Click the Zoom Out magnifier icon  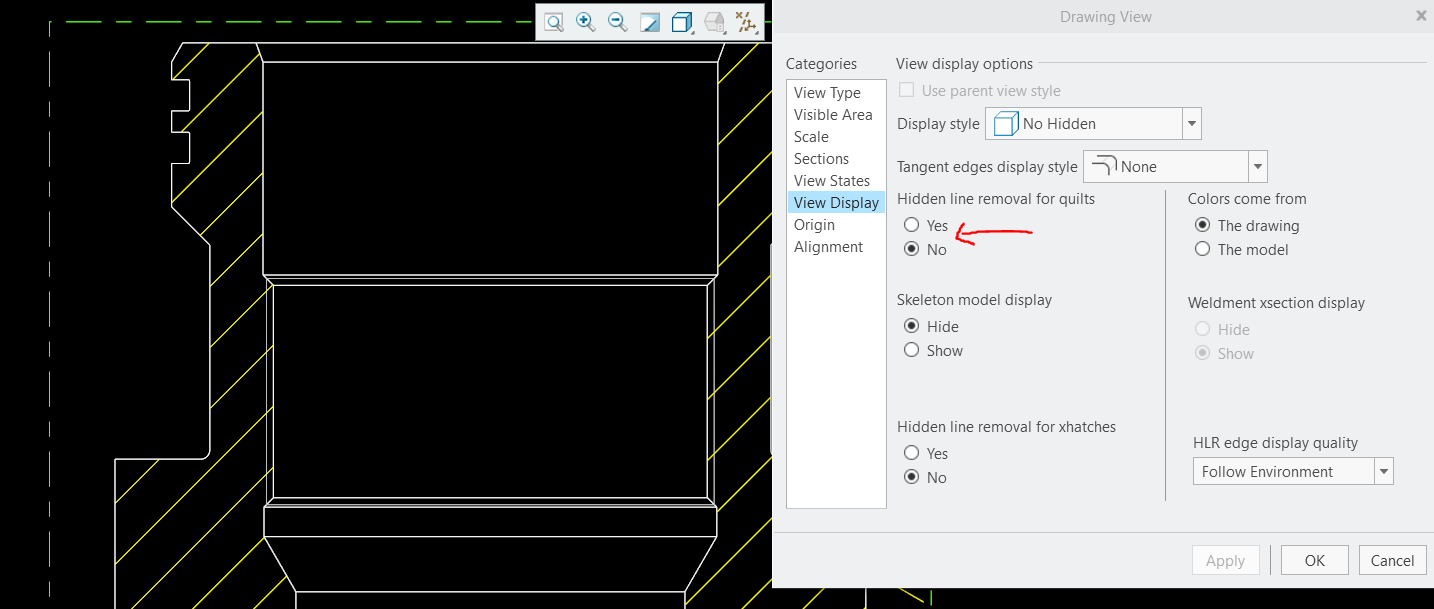tap(617, 22)
